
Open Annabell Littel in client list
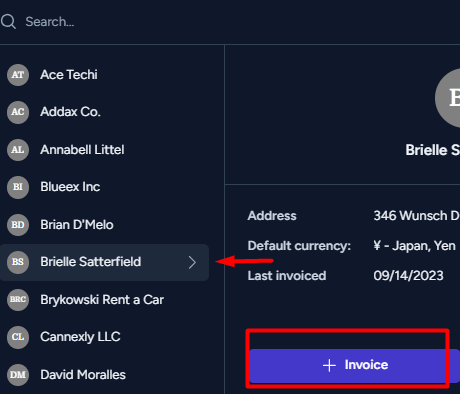[82, 150]
